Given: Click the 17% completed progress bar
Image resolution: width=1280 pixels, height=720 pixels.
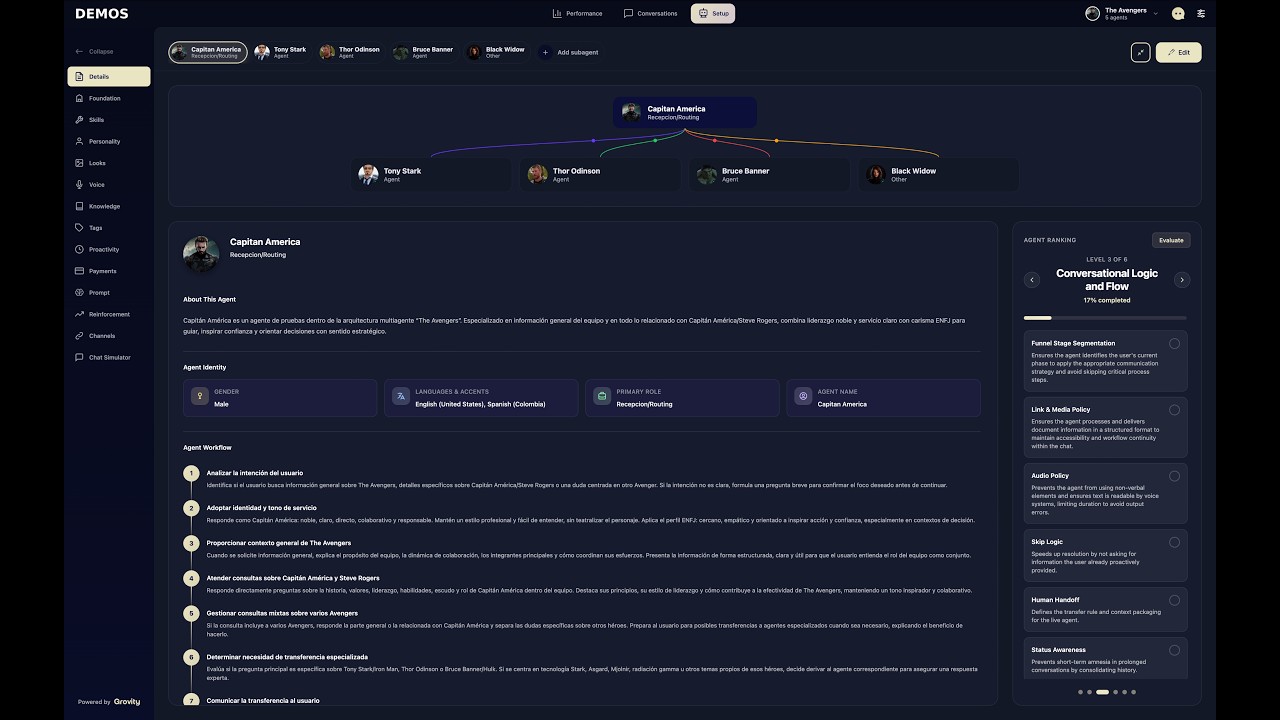Looking at the screenshot, I should coord(1106,318).
